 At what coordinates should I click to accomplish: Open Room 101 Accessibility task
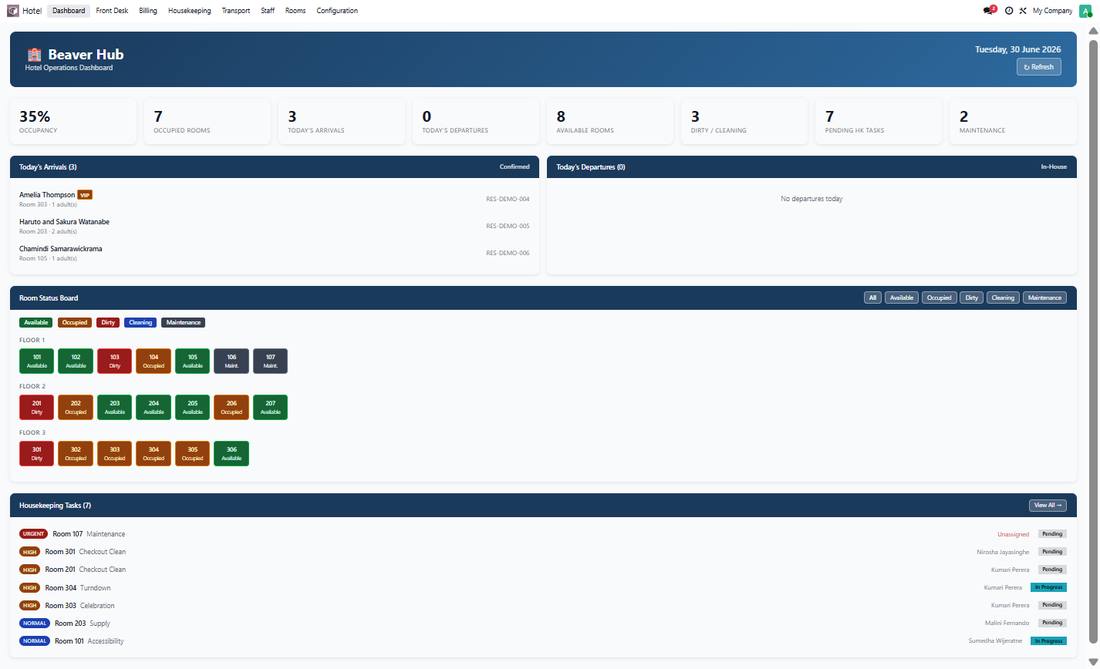(542, 641)
